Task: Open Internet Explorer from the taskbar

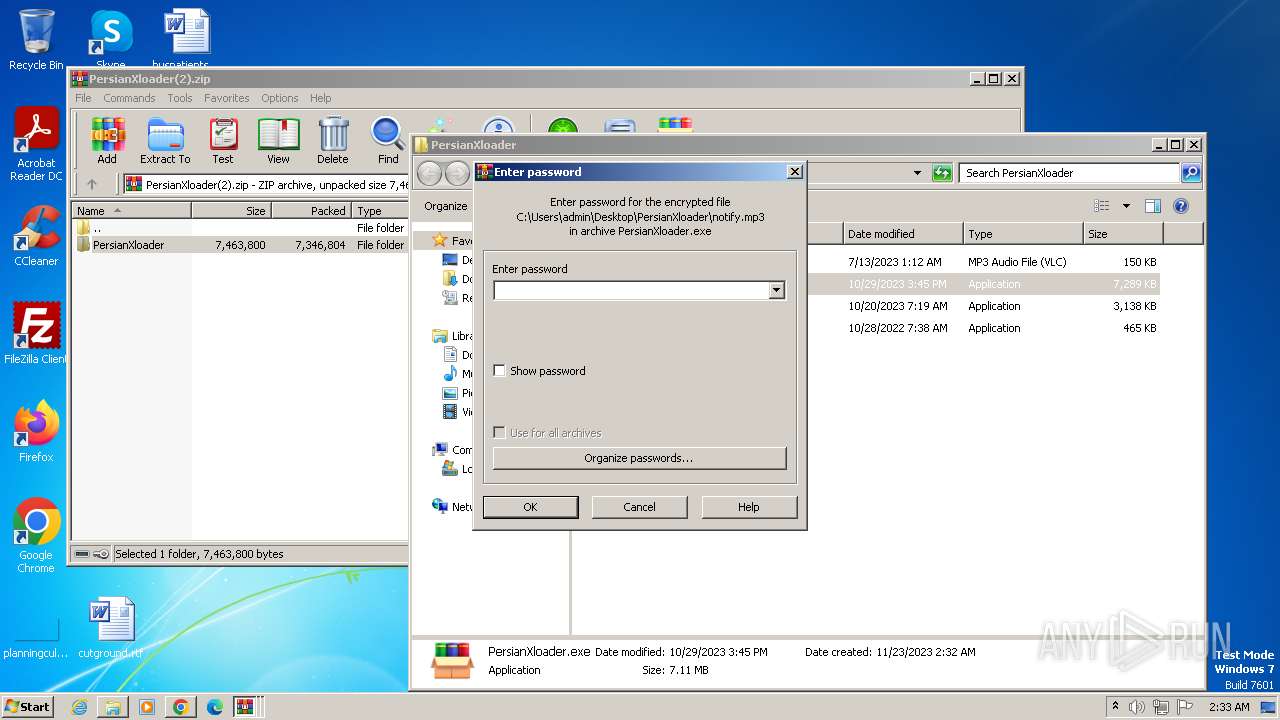Action: pyautogui.click(x=79, y=707)
